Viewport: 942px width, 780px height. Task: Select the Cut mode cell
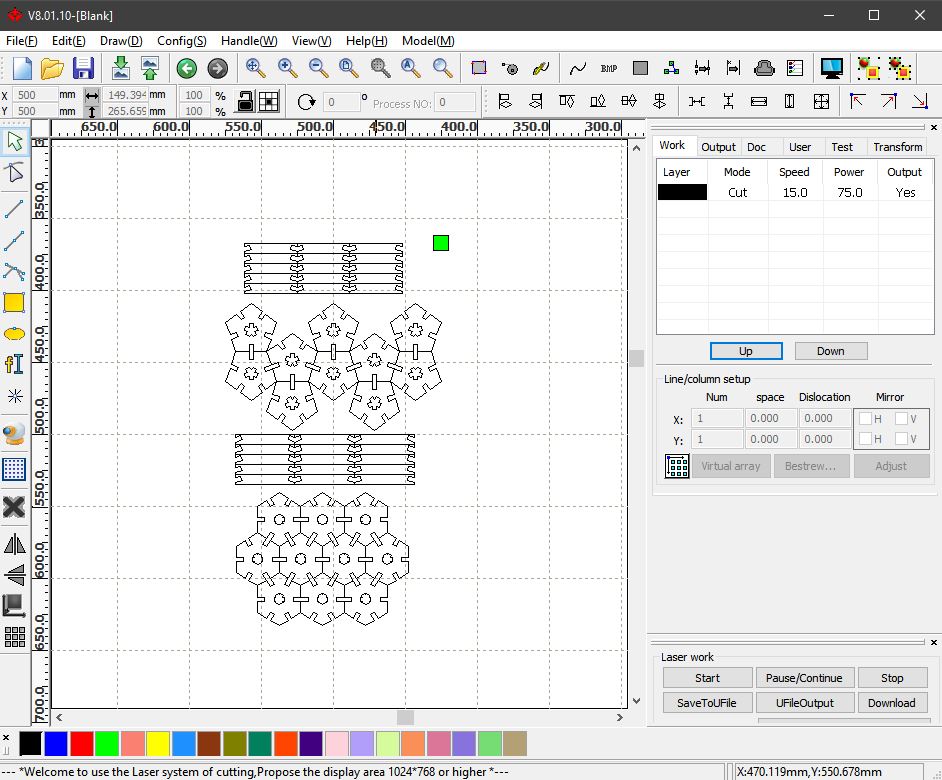coord(738,192)
